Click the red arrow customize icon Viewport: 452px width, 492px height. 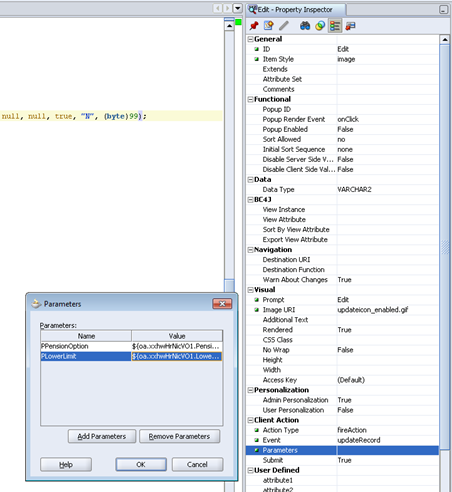point(350,26)
